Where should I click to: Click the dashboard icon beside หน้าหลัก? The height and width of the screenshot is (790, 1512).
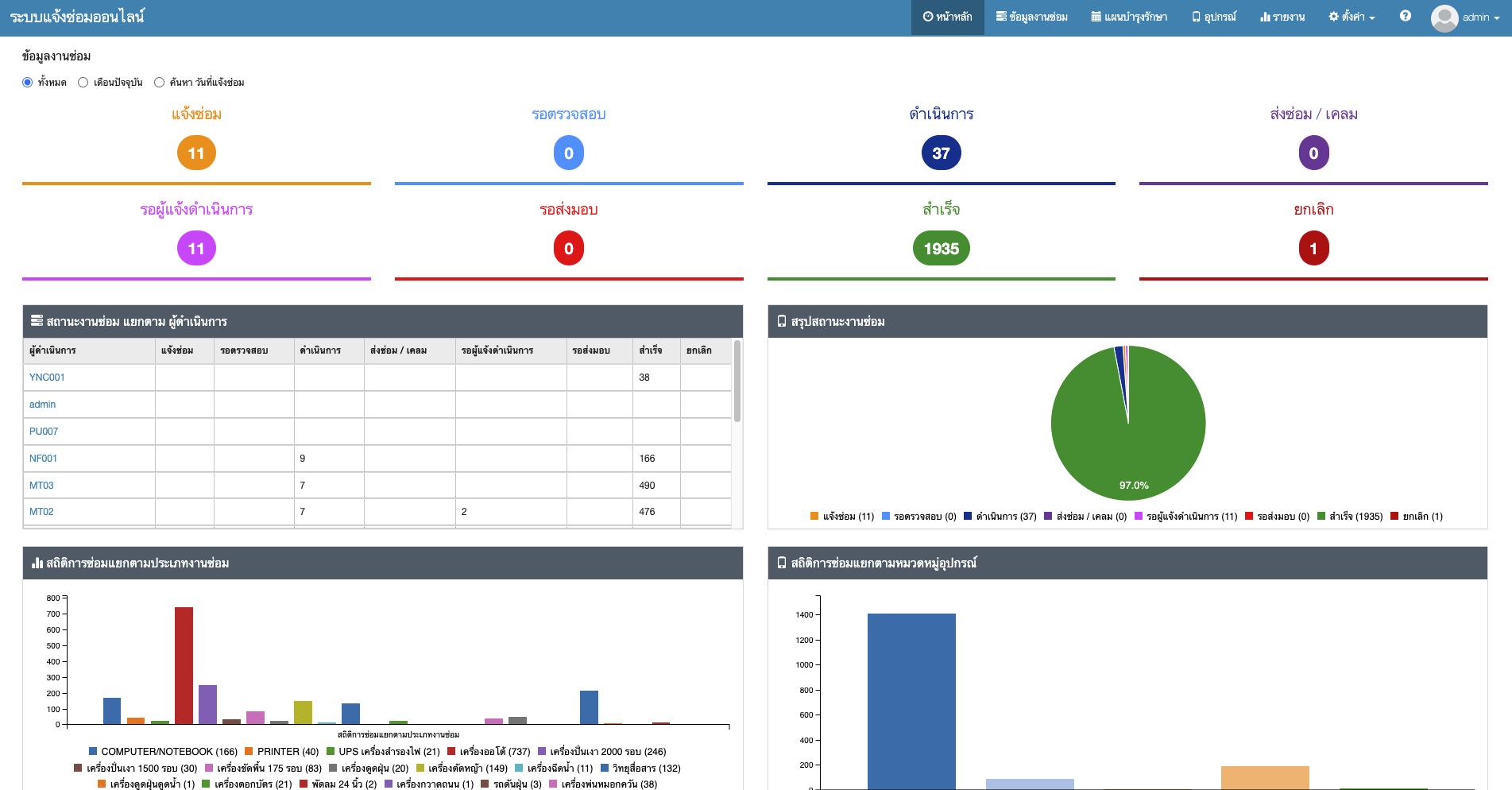[x=927, y=17]
